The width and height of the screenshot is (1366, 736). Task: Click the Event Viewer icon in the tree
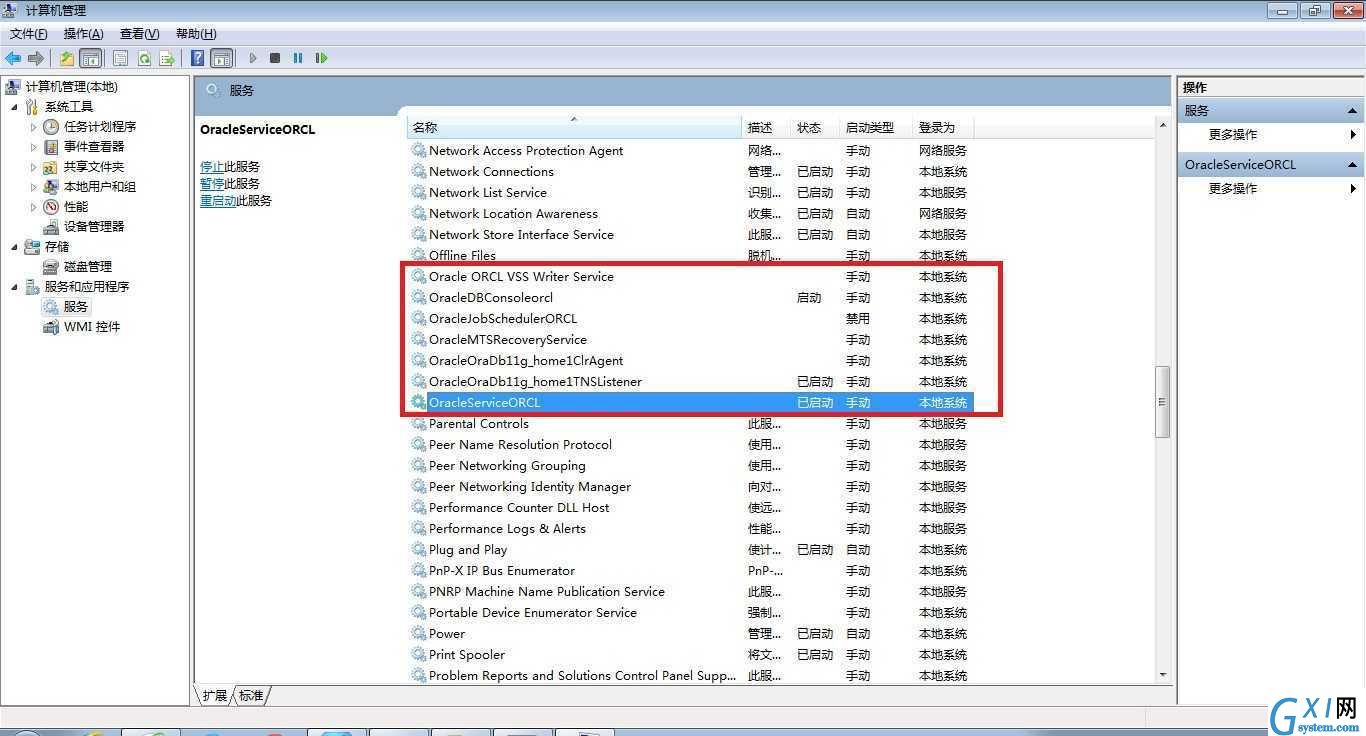click(51, 146)
